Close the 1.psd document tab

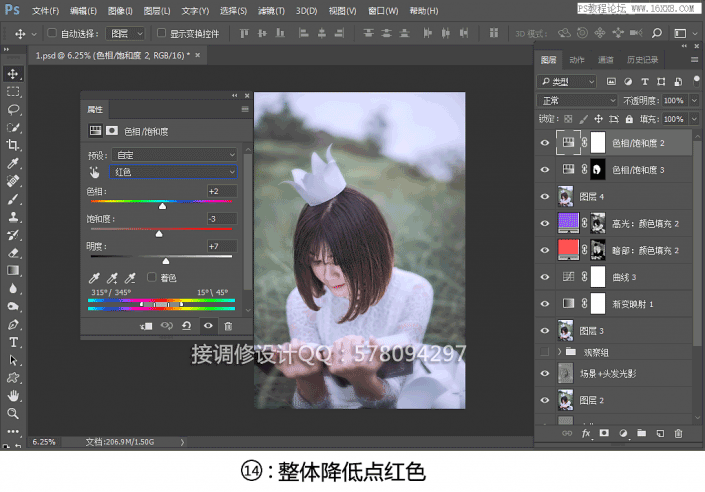click(197, 55)
